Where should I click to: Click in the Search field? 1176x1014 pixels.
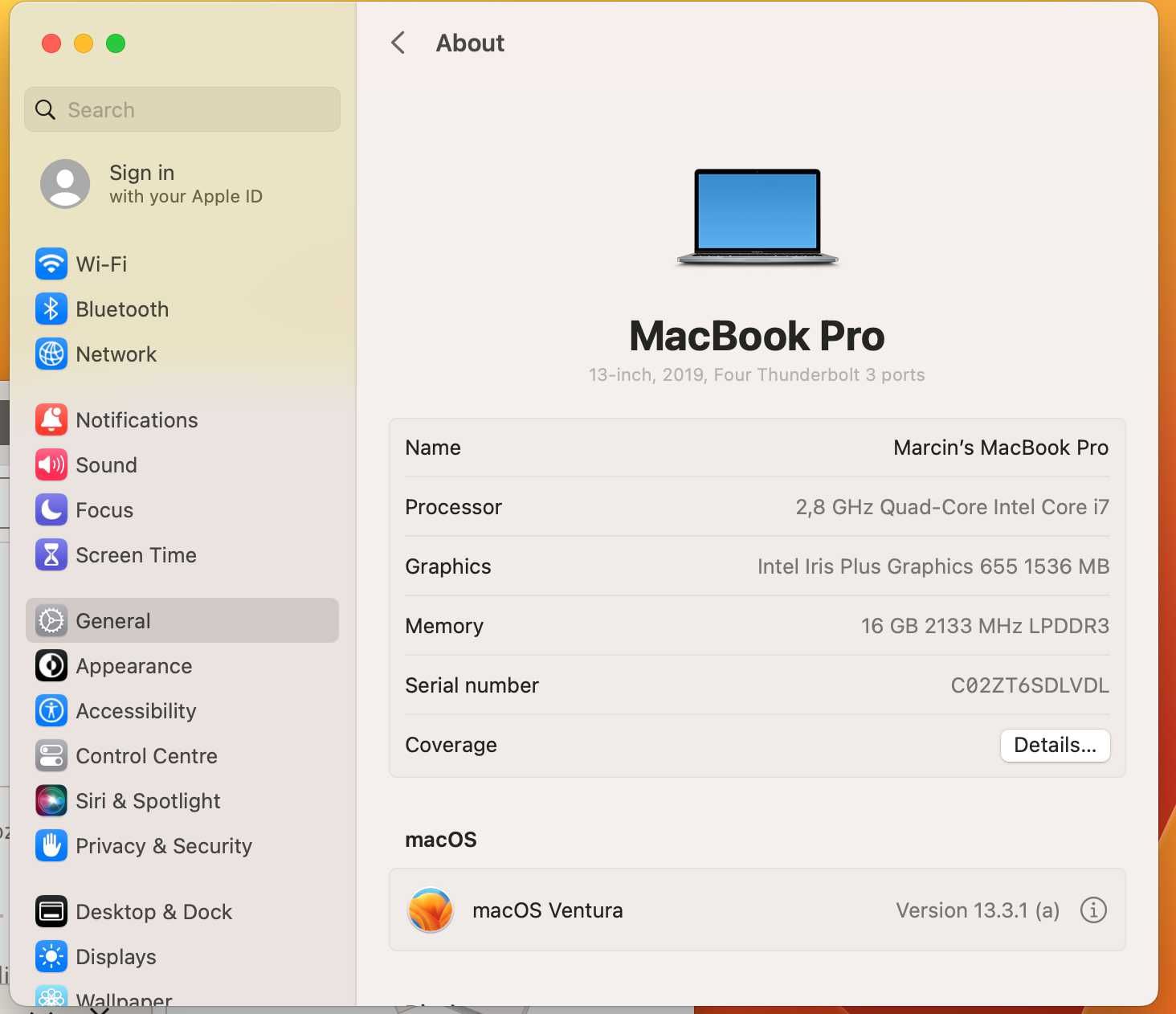[182, 109]
